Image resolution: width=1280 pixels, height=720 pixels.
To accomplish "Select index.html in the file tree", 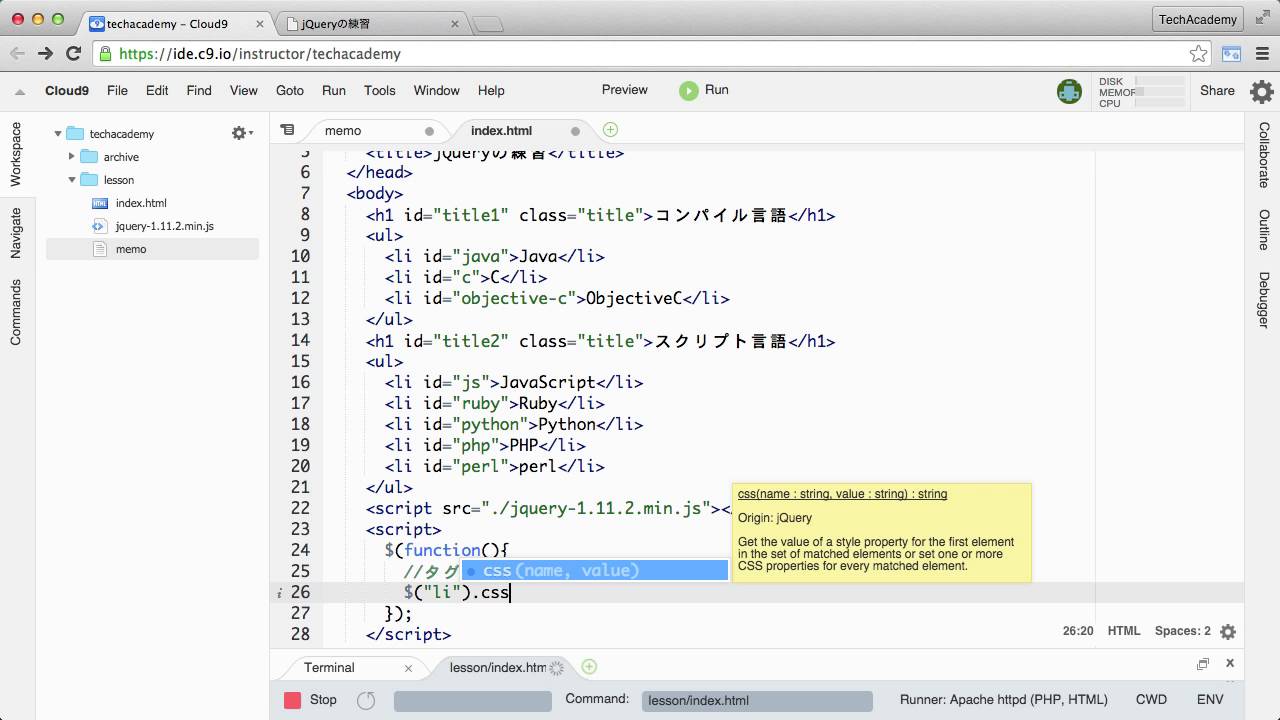I will pos(141,203).
